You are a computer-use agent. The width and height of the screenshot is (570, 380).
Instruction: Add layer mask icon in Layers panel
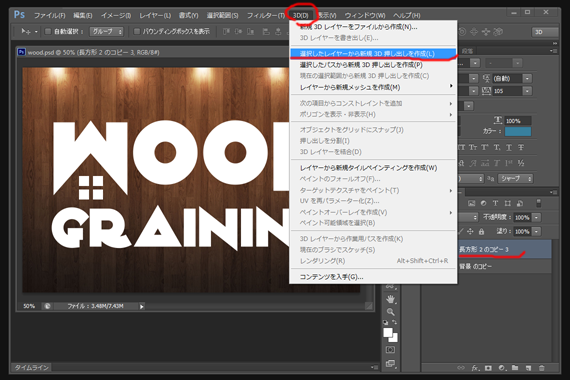point(488,368)
